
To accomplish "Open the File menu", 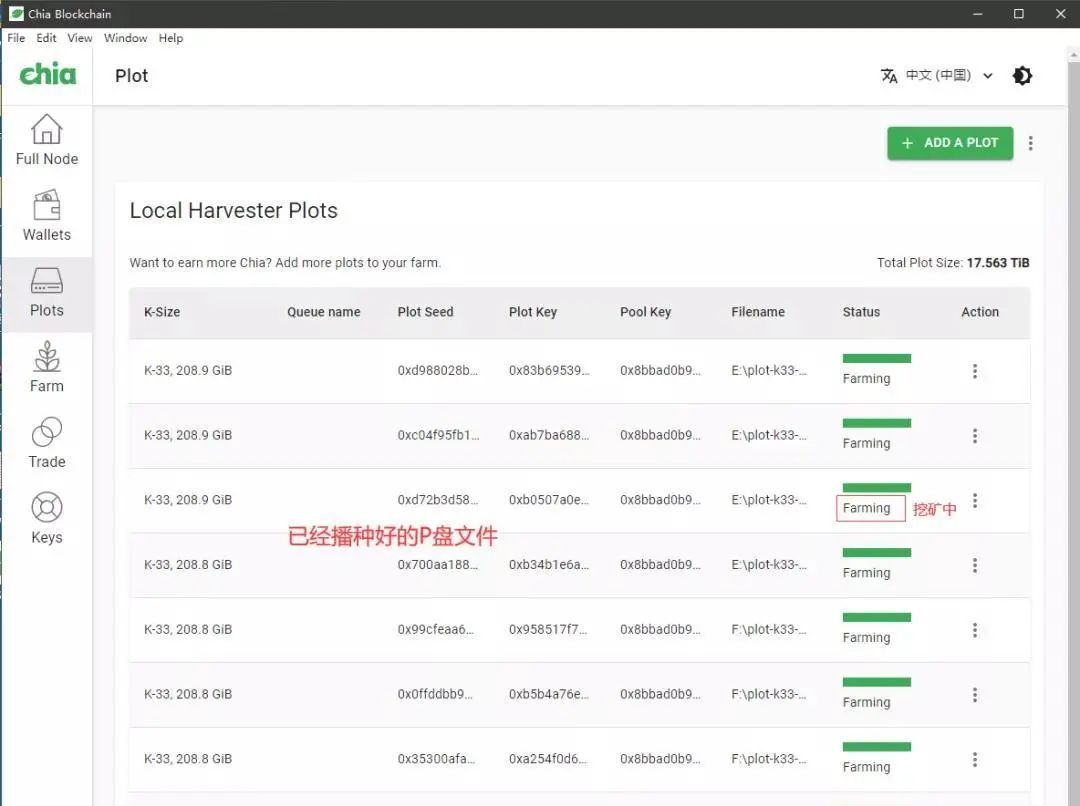I will 16,38.
